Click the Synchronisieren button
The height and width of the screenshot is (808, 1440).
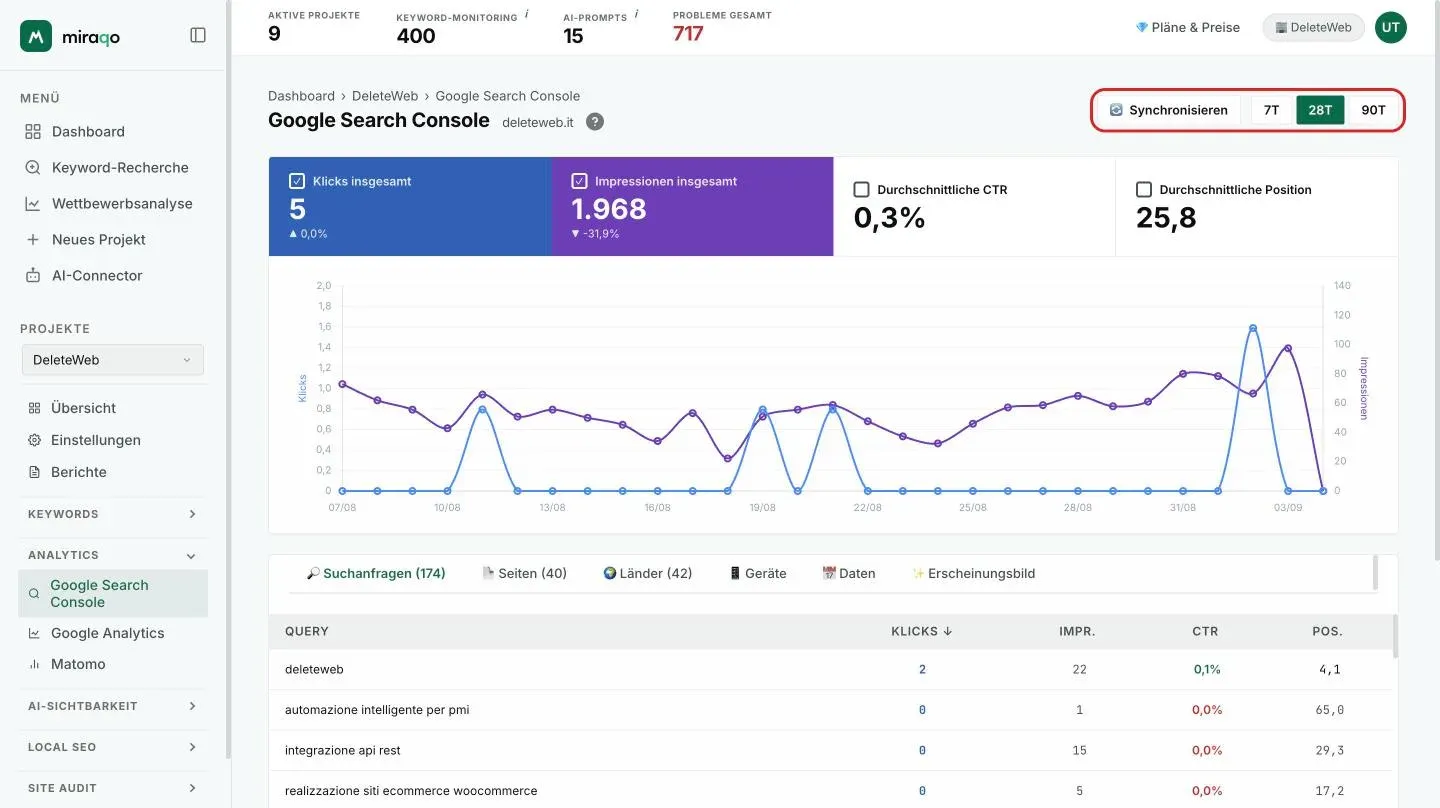[1168, 110]
